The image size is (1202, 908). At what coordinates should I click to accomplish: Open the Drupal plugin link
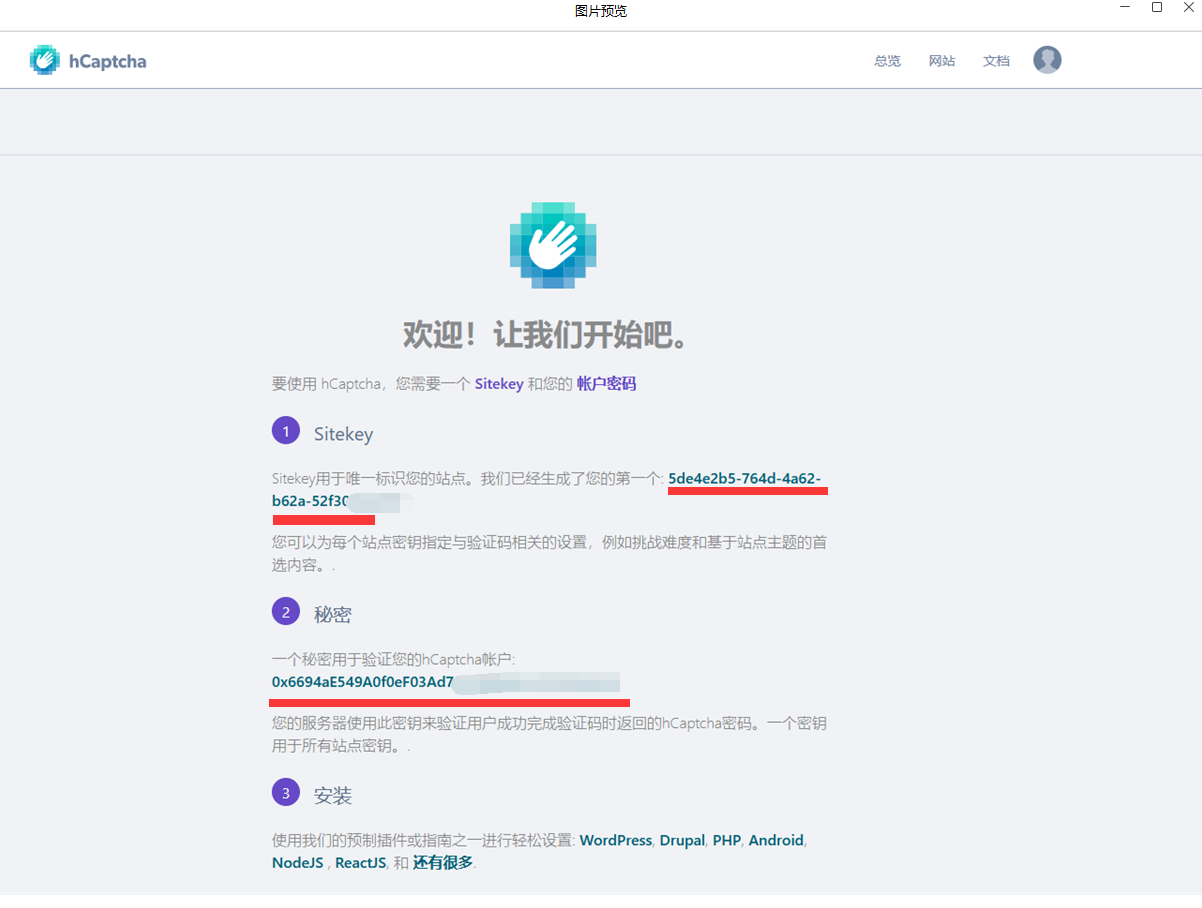tap(682, 840)
